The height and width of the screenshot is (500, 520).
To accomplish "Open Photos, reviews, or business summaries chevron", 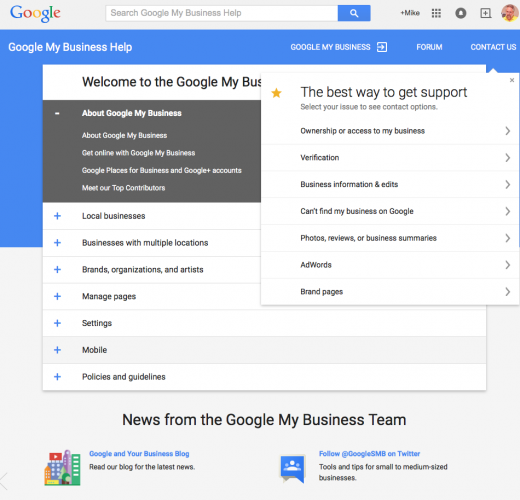I will click(507, 238).
